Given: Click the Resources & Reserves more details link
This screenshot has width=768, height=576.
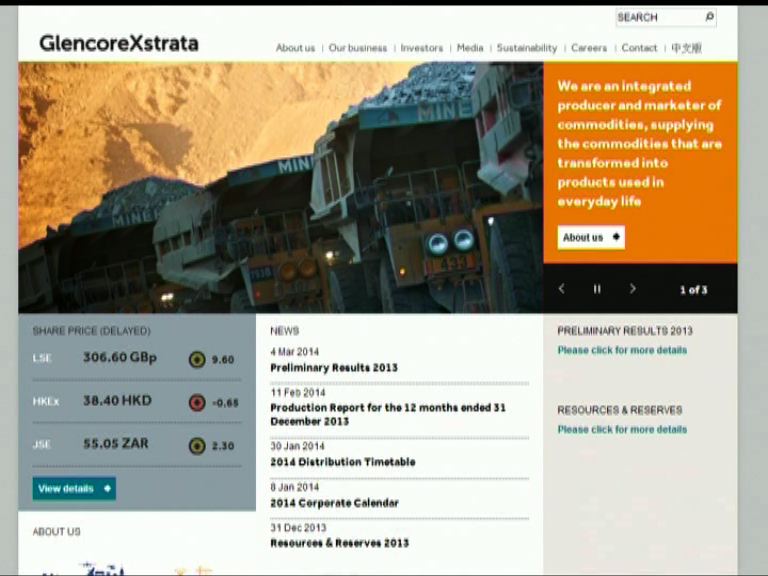Looking at the screenshot, I should pyautogui.click(x=621, y=429).
